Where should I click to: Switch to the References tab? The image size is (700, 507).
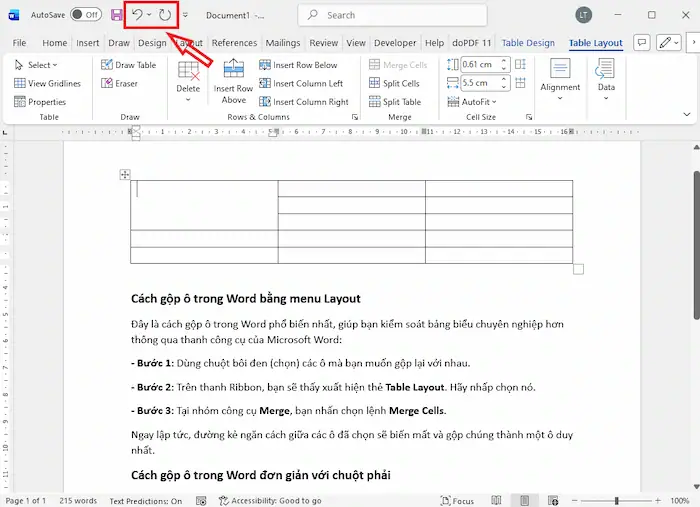coord(234,43)
